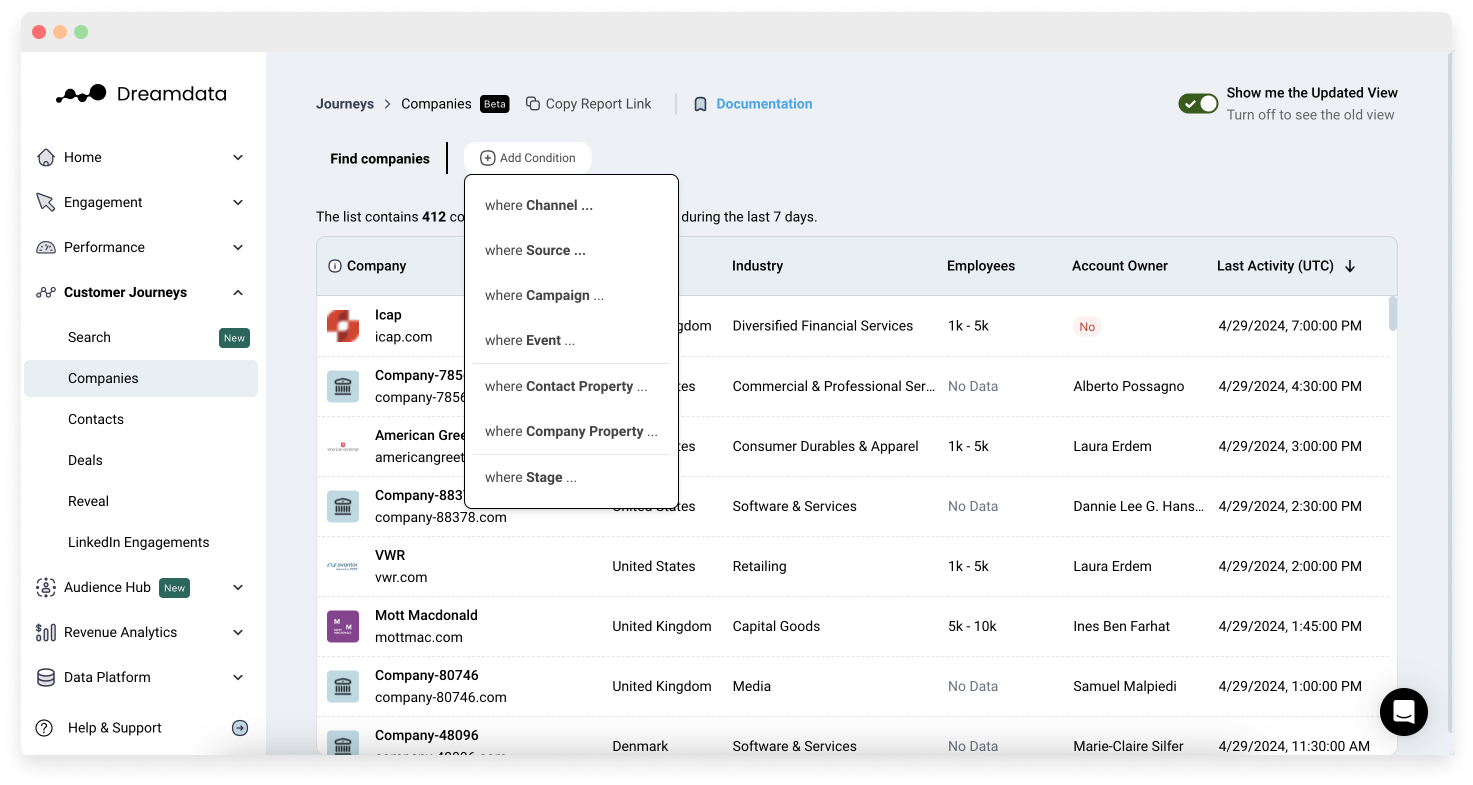This screenshot has width=1473, height=785.
Task: Click the Performance gauge icon
Action: pyautogui.click(x=45, y=247)
